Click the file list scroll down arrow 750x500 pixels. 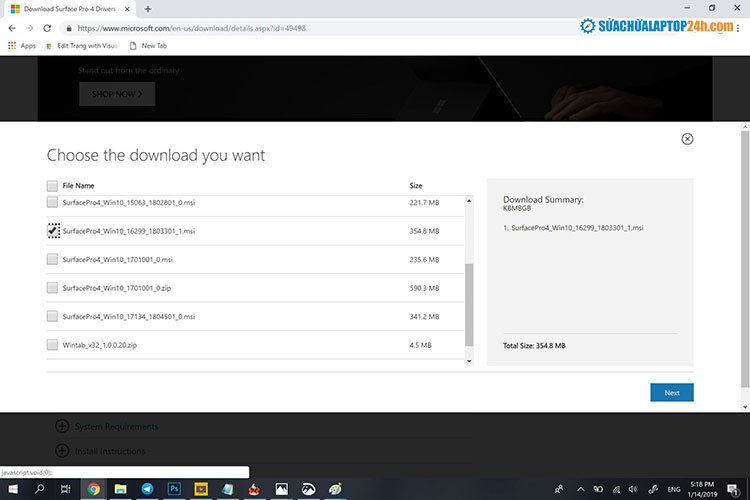pyautogui.click(x=469, y=361)
